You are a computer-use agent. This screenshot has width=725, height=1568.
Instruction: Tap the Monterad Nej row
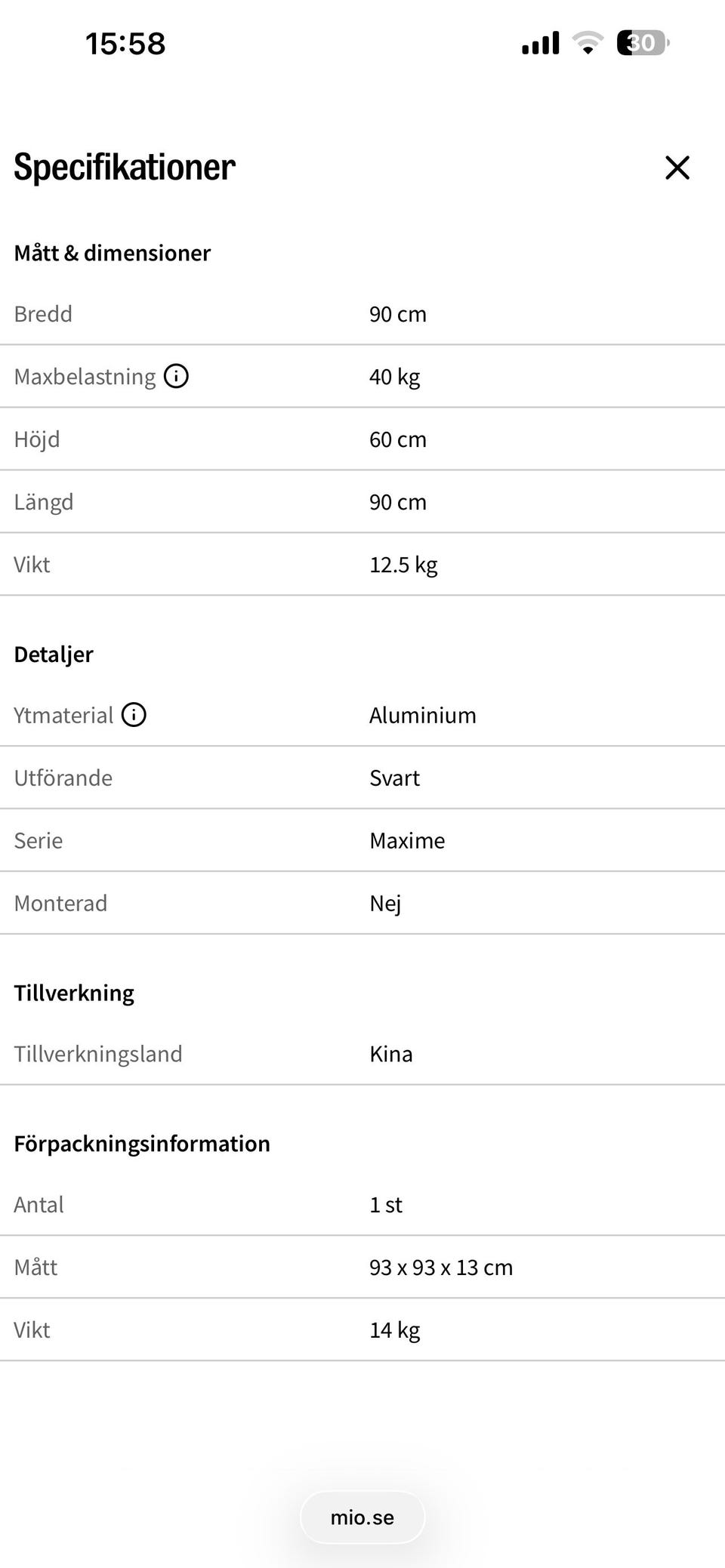[x=362, y=903]
